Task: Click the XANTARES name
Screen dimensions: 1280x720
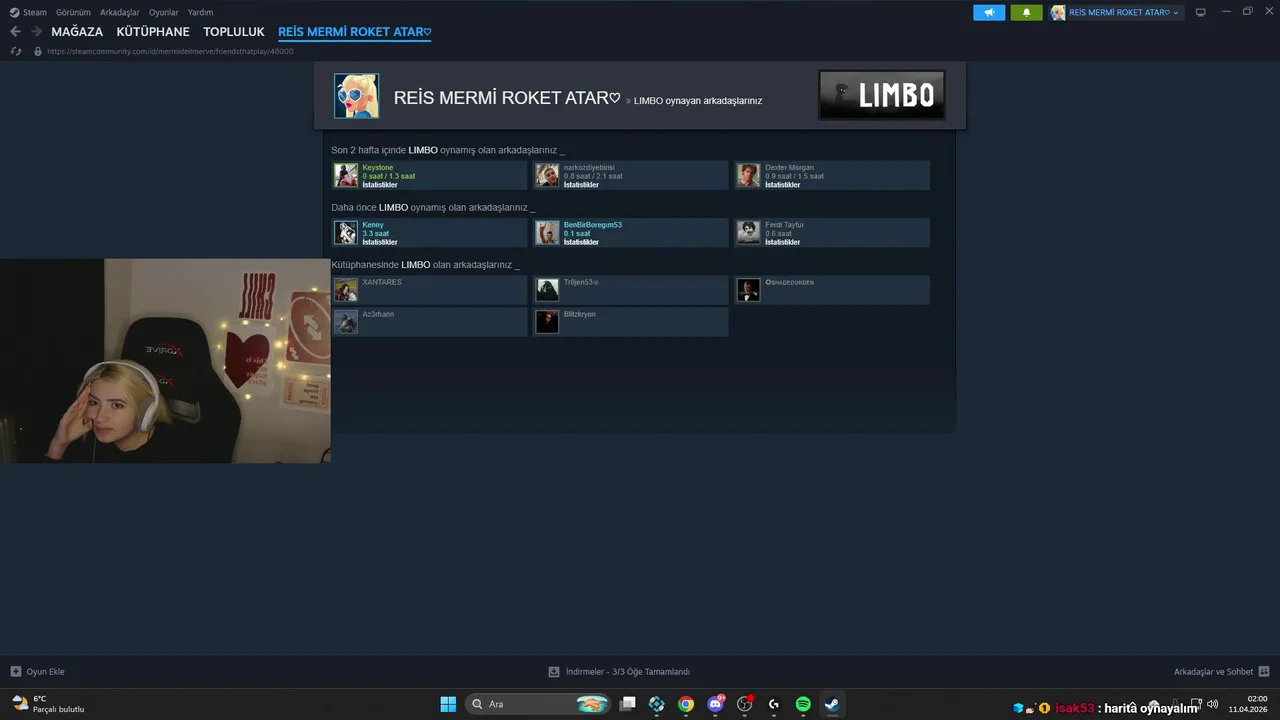Action: click(382, 282)
